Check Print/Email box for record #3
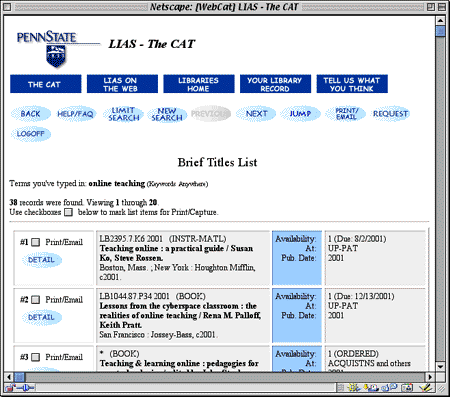Image resolution: width=450 pixels, height=397 pixels. tap(35, 357)
